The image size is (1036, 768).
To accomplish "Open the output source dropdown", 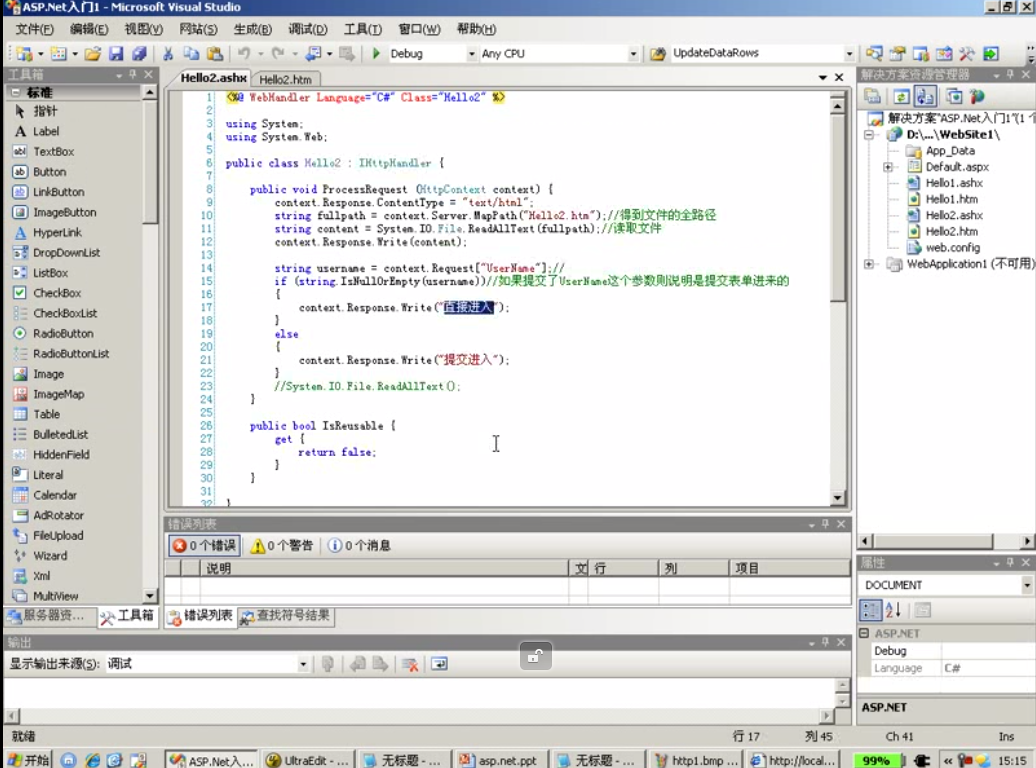I will point(303,664).
